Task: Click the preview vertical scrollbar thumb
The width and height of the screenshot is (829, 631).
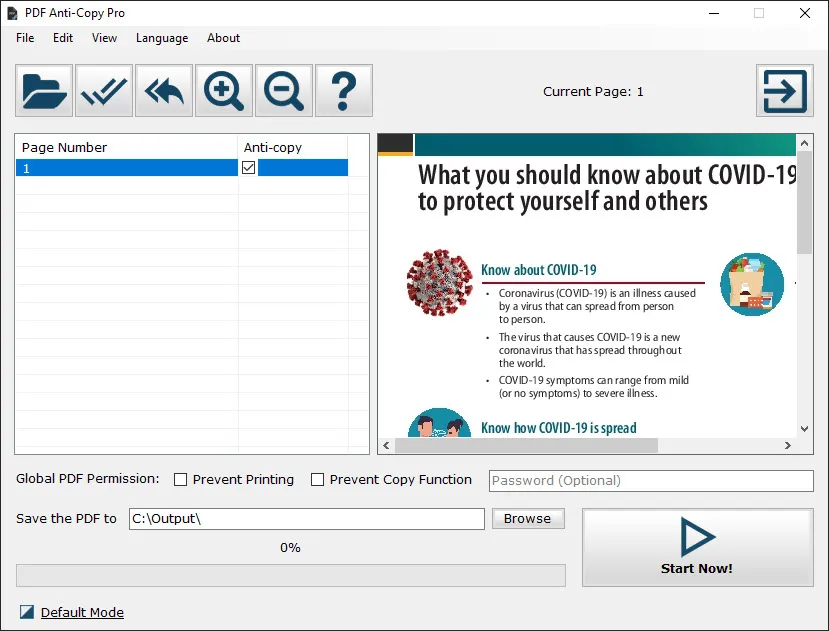Action: pyautogui.click(x=804, y=202)
